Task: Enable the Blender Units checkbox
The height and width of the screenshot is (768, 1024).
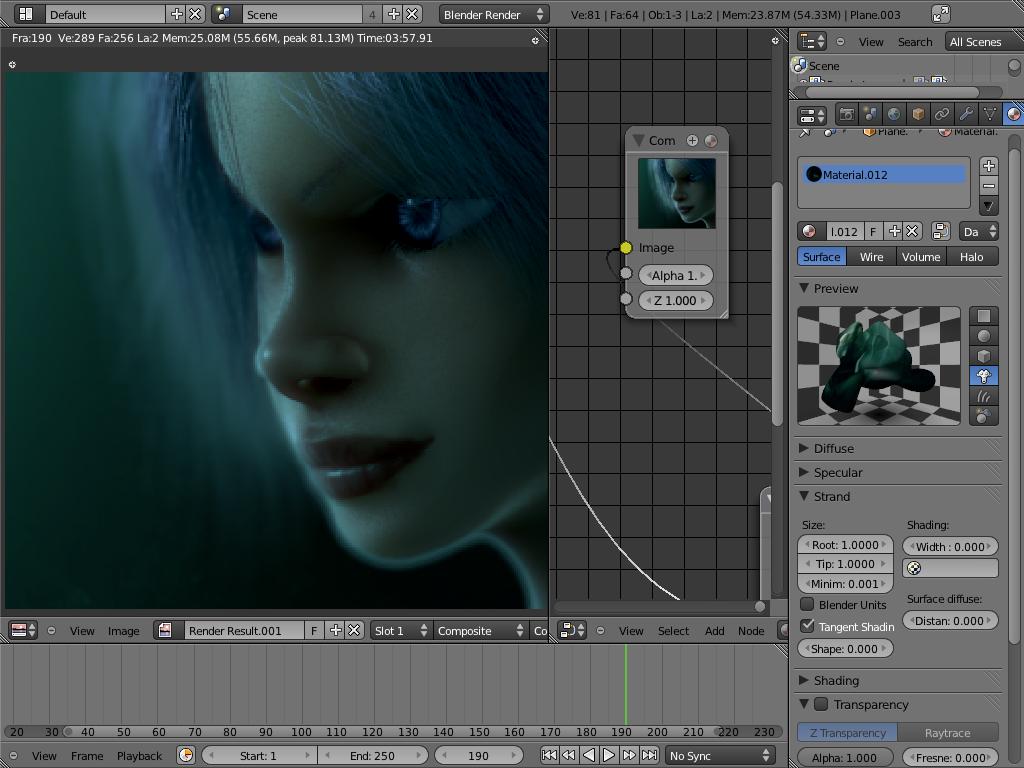Action: pos(808,605)
